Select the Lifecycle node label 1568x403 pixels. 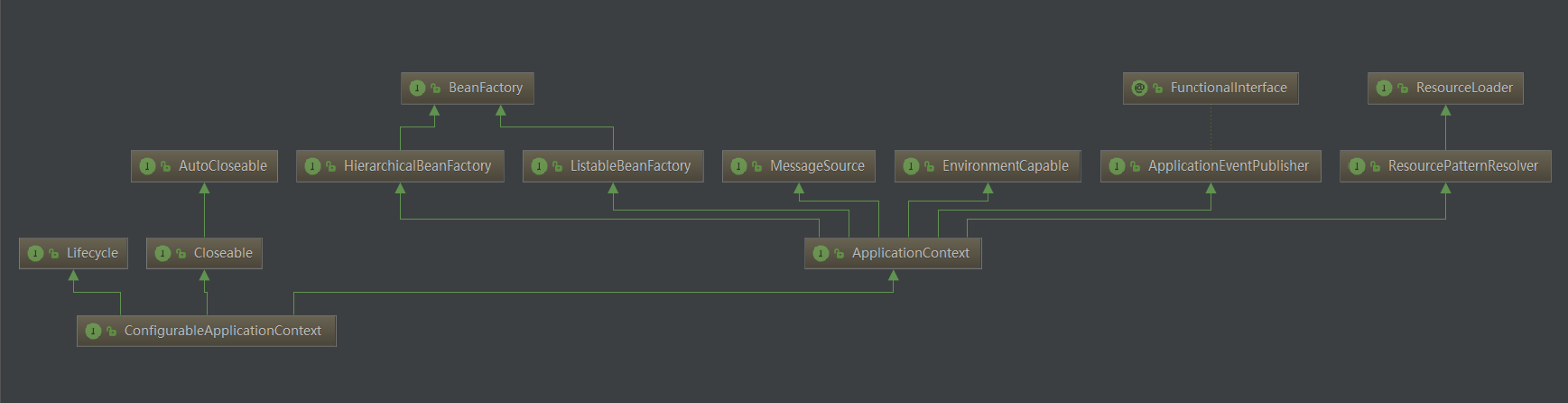click(92, 253)
